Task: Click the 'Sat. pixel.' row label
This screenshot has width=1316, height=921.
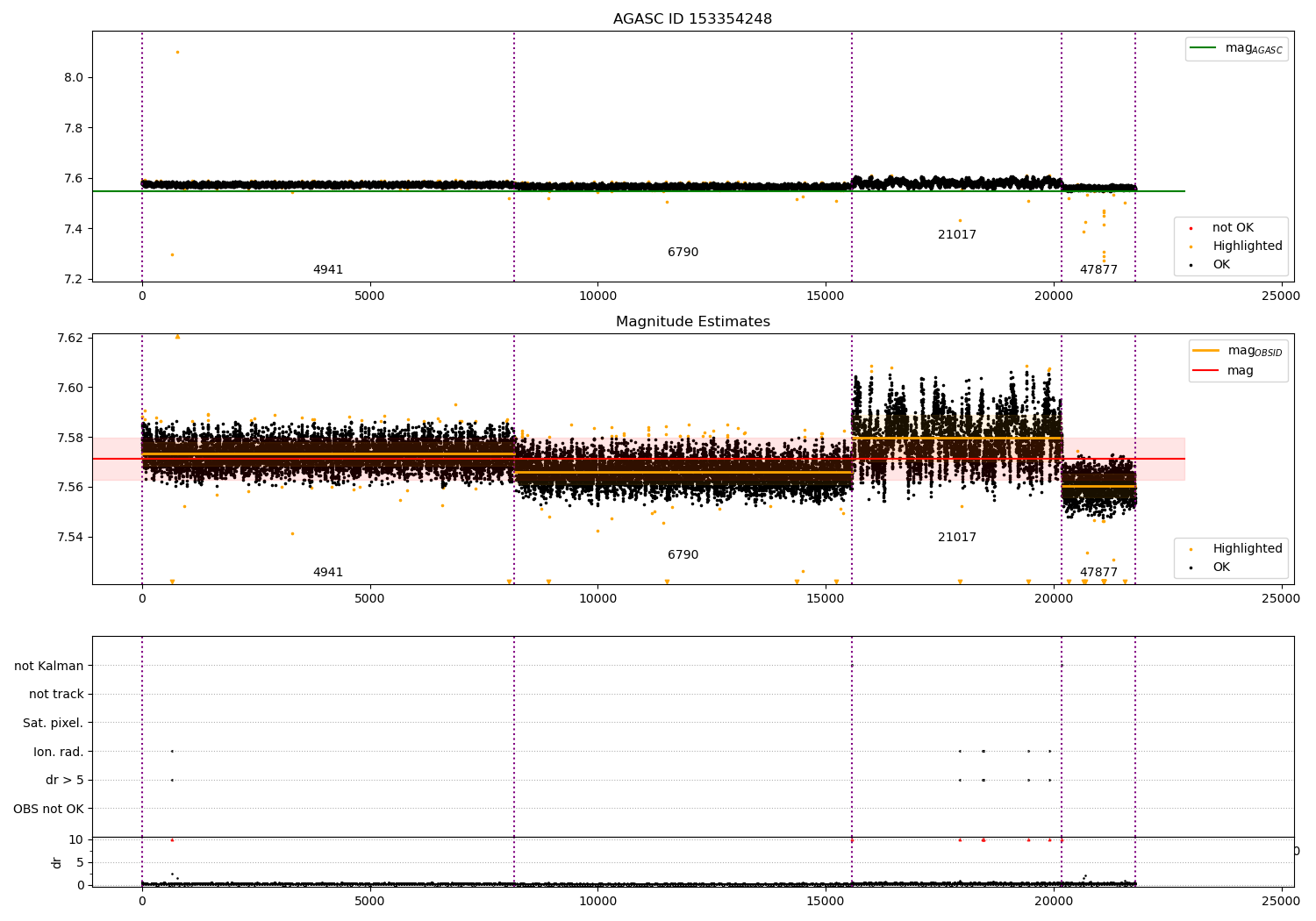Action: pos(54,724)
